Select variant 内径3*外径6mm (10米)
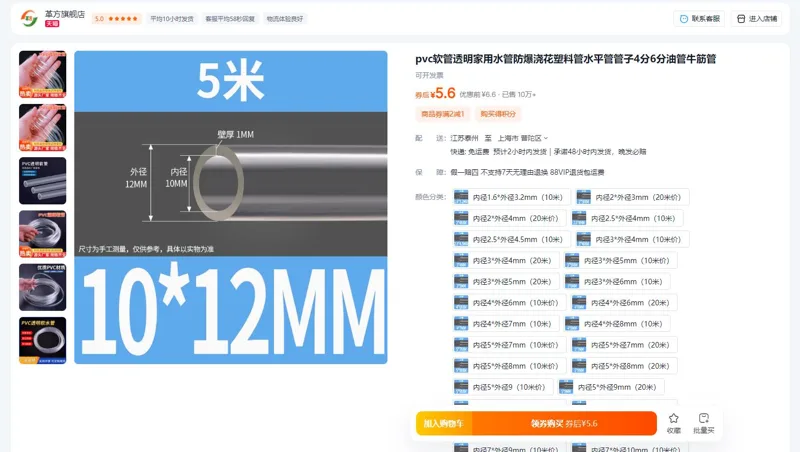Viewport: 800px width, 452px height. pos(617,282)
